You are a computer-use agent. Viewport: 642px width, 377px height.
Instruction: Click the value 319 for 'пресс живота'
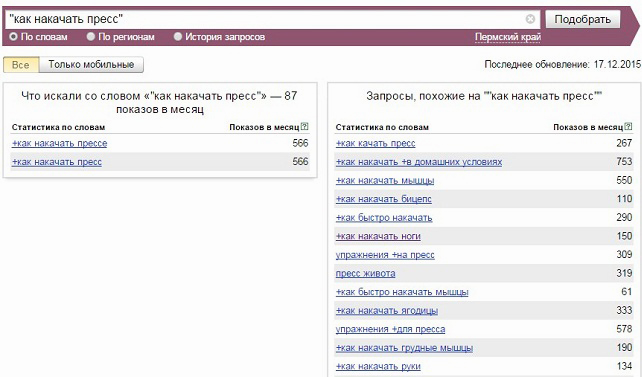(x=624, y=273)
